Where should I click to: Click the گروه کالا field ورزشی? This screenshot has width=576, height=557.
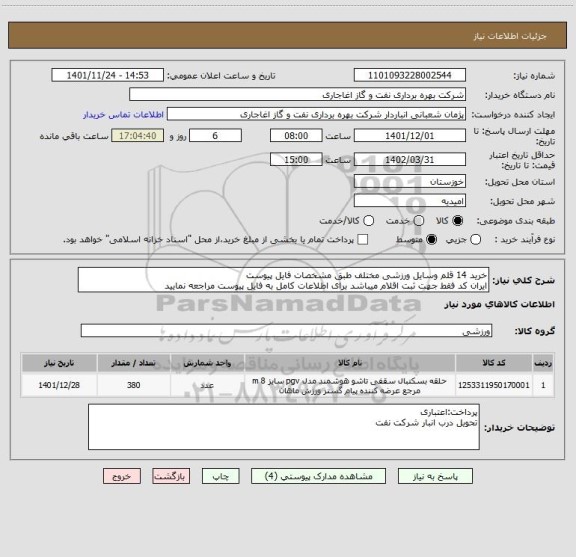287,331
